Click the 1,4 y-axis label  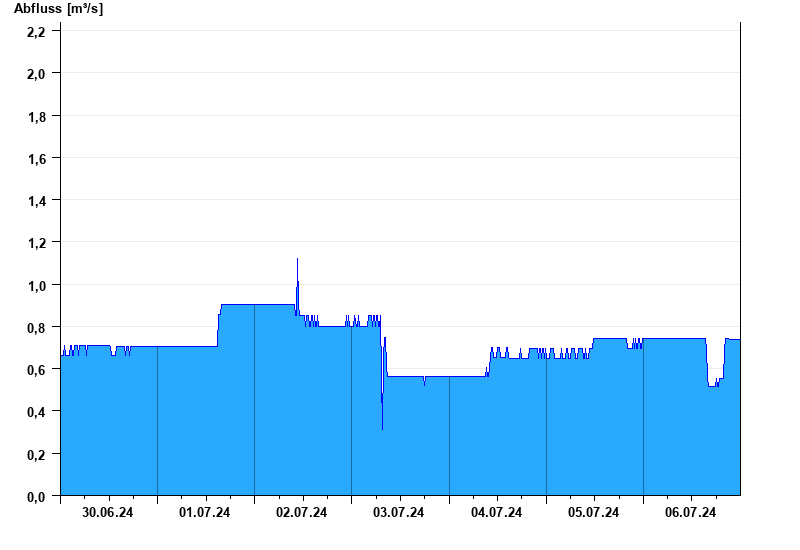pos(36,201)
